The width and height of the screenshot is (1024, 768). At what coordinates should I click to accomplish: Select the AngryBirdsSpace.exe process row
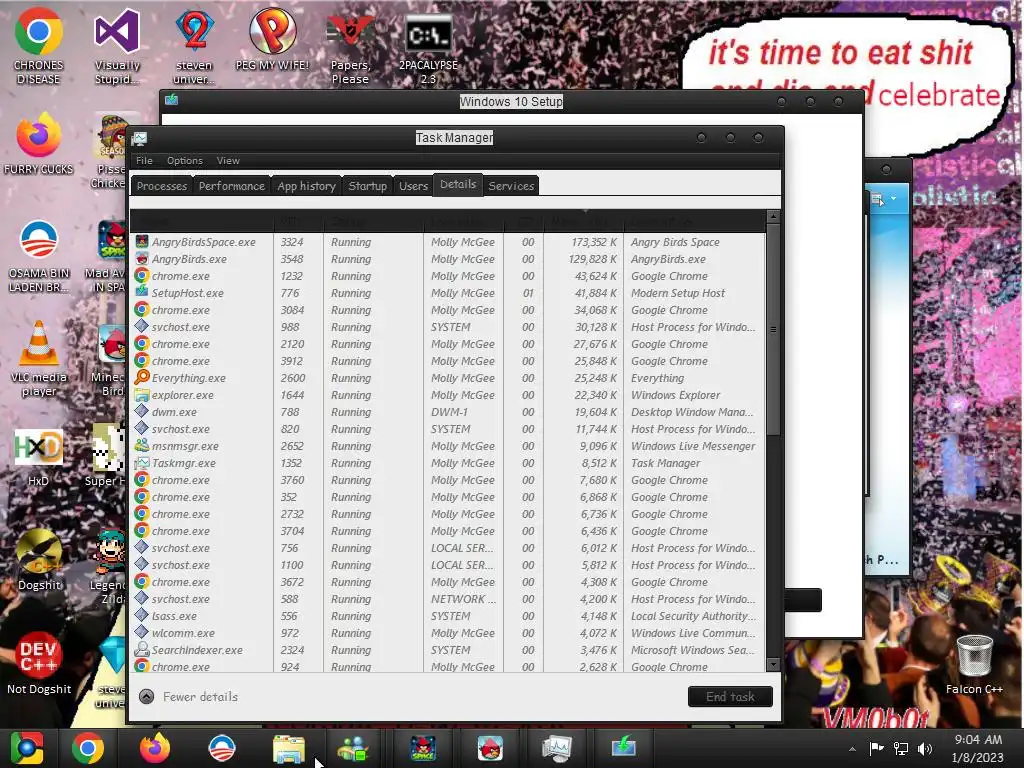(448, 242)
